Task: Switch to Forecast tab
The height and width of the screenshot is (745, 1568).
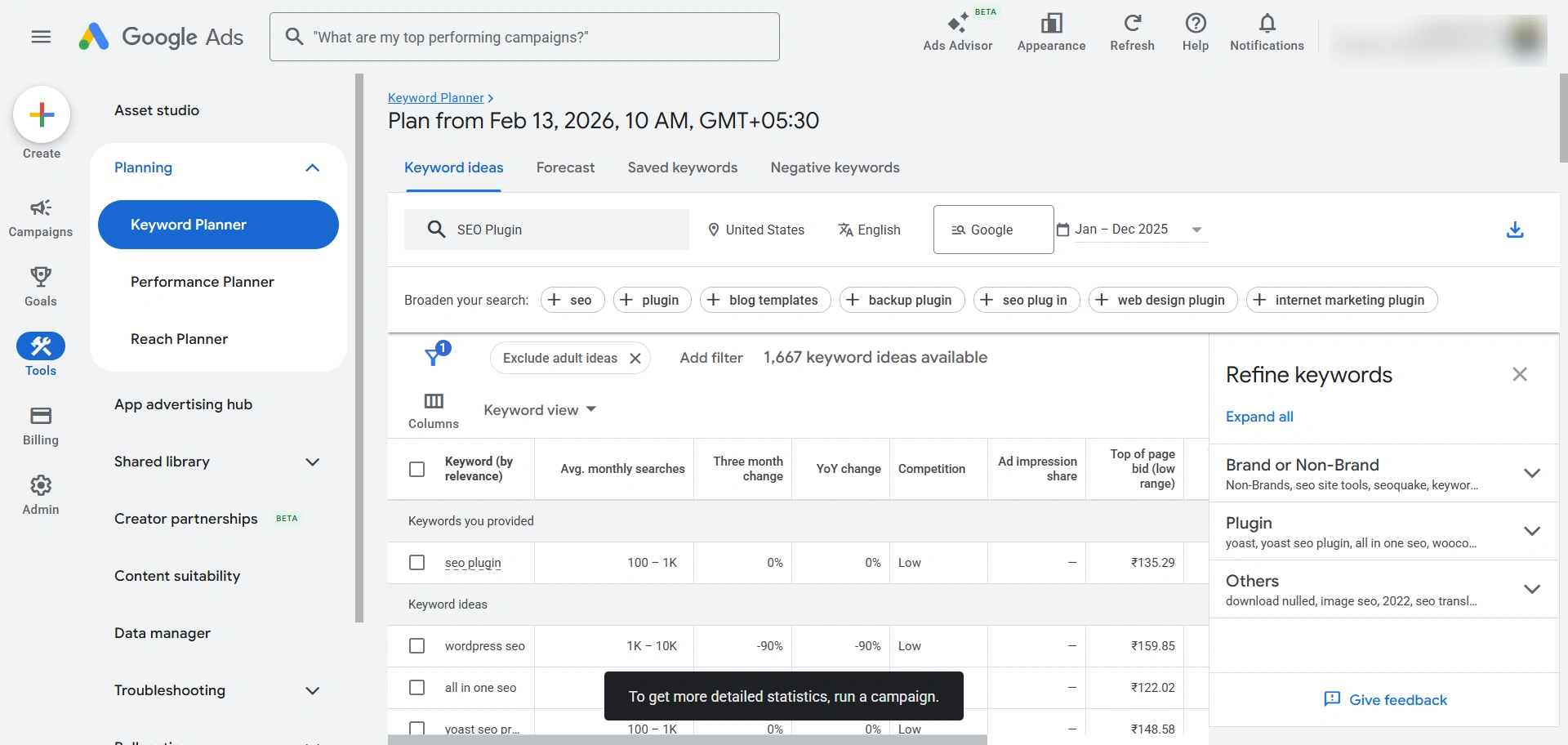Action: (x=565, y=167)
